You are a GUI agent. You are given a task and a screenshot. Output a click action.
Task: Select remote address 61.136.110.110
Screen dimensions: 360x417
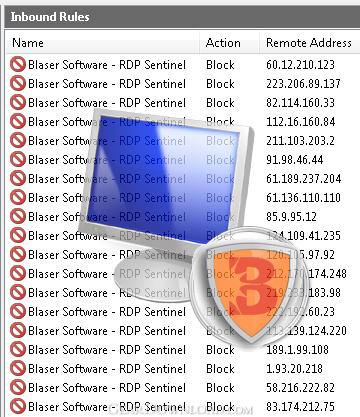(x=303, y=198)
